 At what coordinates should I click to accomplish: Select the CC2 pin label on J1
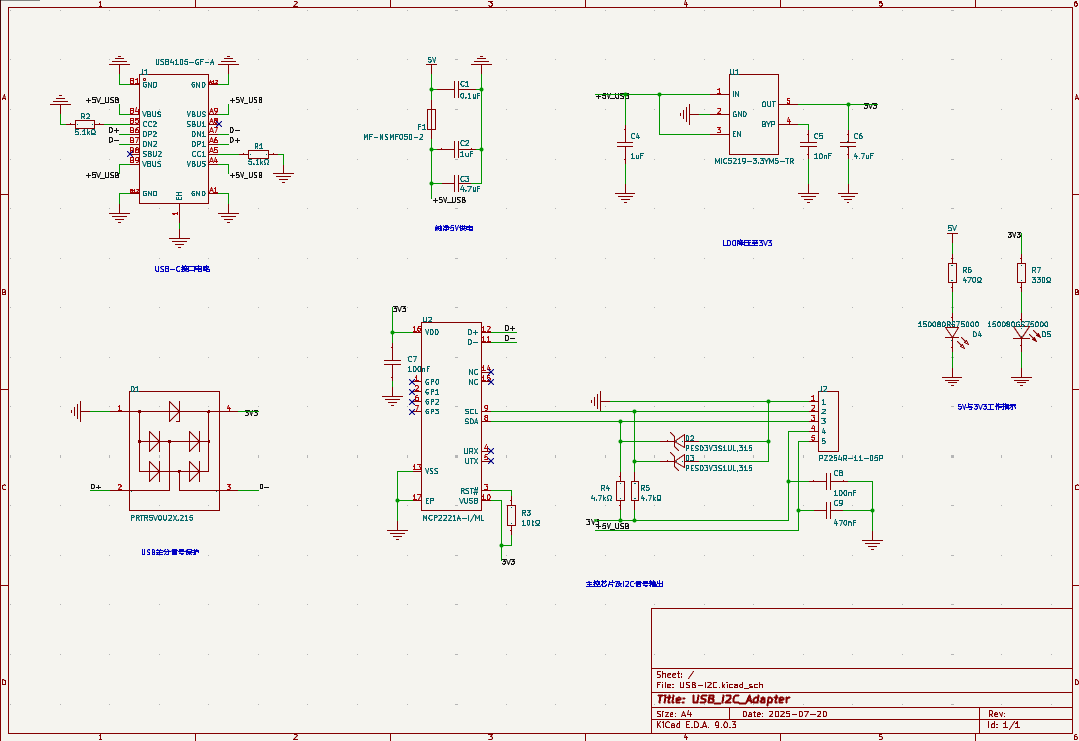point(150,125)
